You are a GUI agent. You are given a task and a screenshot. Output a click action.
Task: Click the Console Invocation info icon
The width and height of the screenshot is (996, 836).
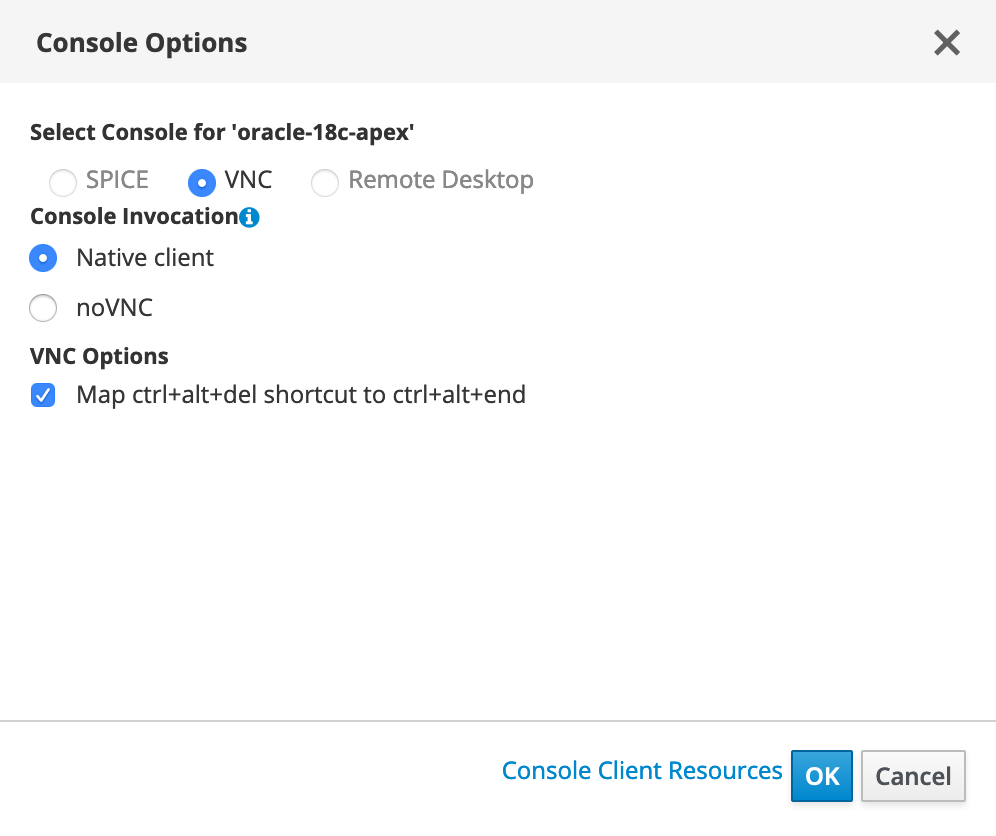[x=250, y=217]
